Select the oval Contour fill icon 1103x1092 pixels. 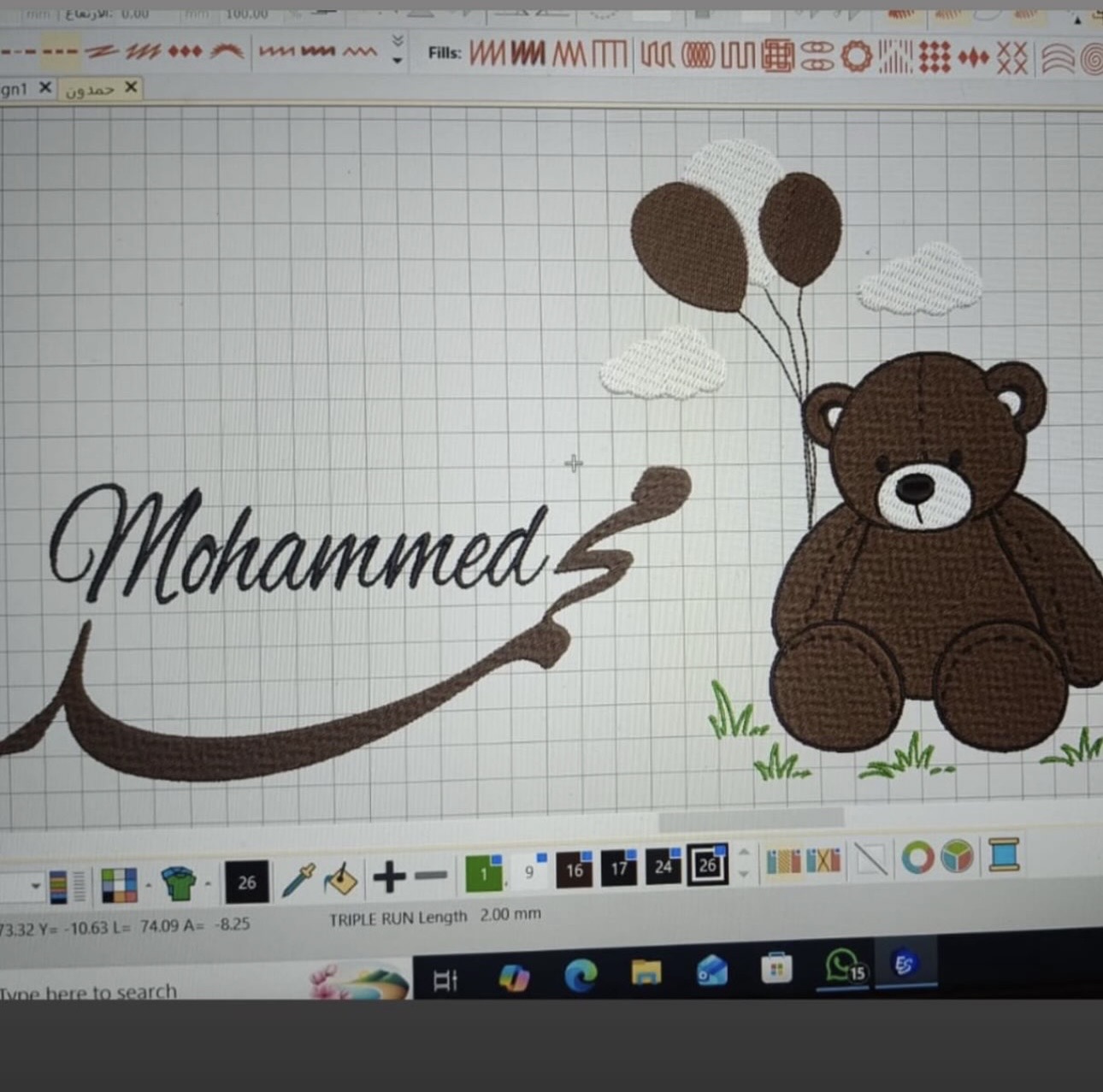pyautogui.click(x=698, y=57)
